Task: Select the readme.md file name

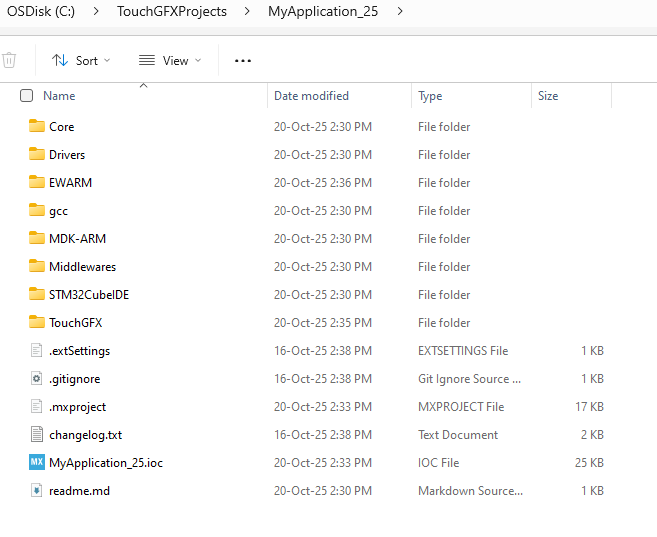Action: tap(79, 491)
